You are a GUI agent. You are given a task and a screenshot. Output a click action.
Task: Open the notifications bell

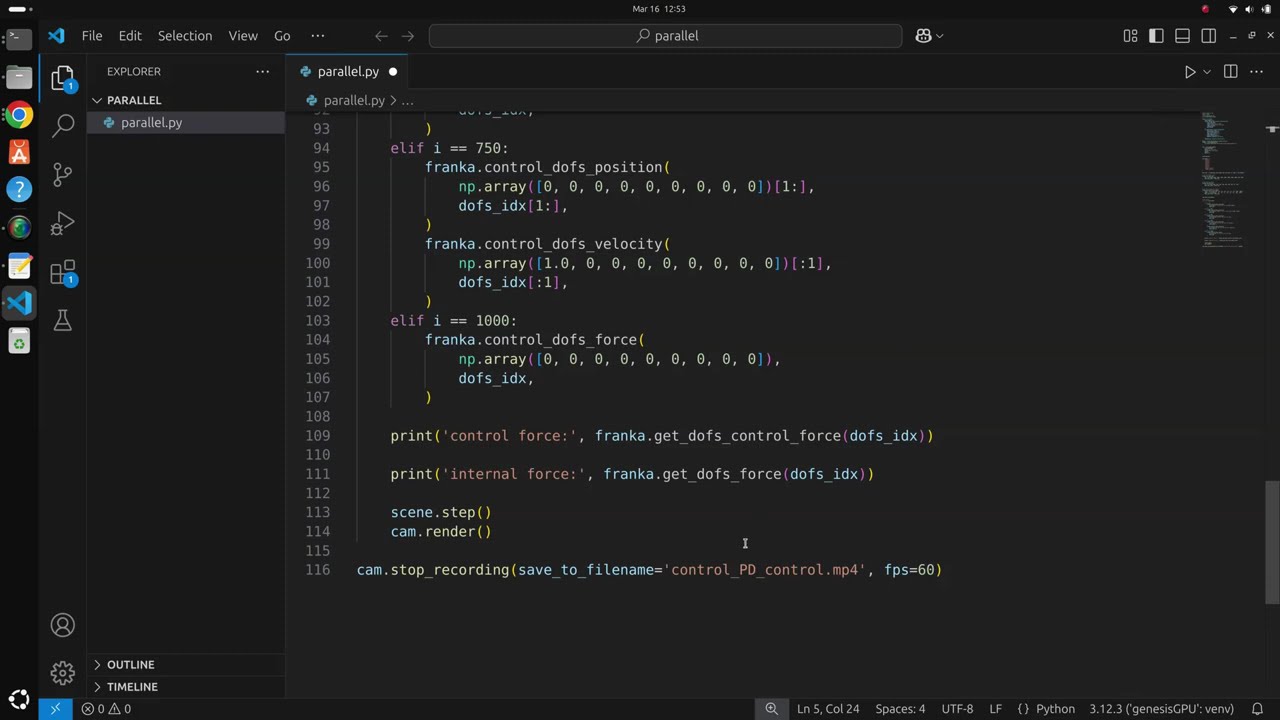[1258, 709]
